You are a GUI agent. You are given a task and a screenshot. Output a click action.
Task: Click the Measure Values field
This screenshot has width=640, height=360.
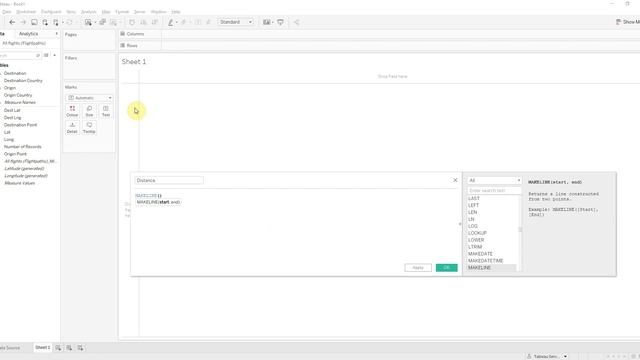[x=20, y=183]
